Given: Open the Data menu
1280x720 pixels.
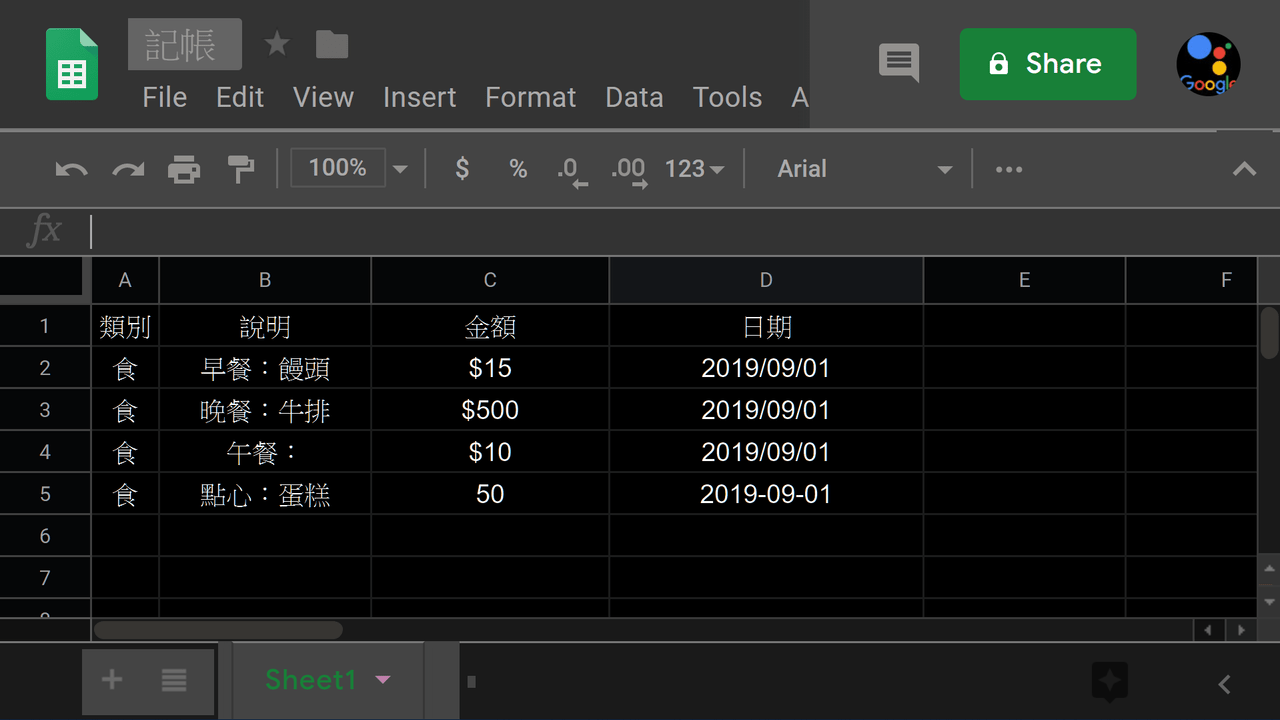Looking at the screenshot, I should coord(634,97).
